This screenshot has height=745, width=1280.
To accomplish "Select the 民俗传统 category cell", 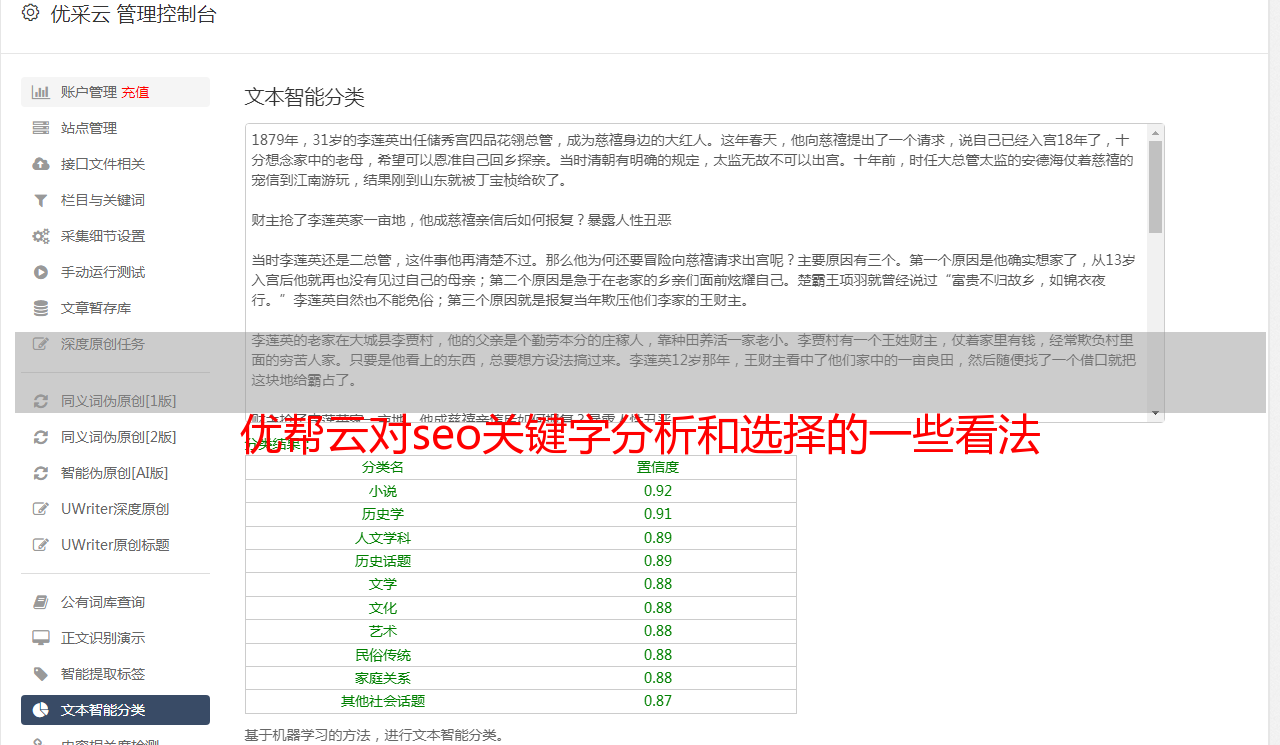I will point(383,655).
